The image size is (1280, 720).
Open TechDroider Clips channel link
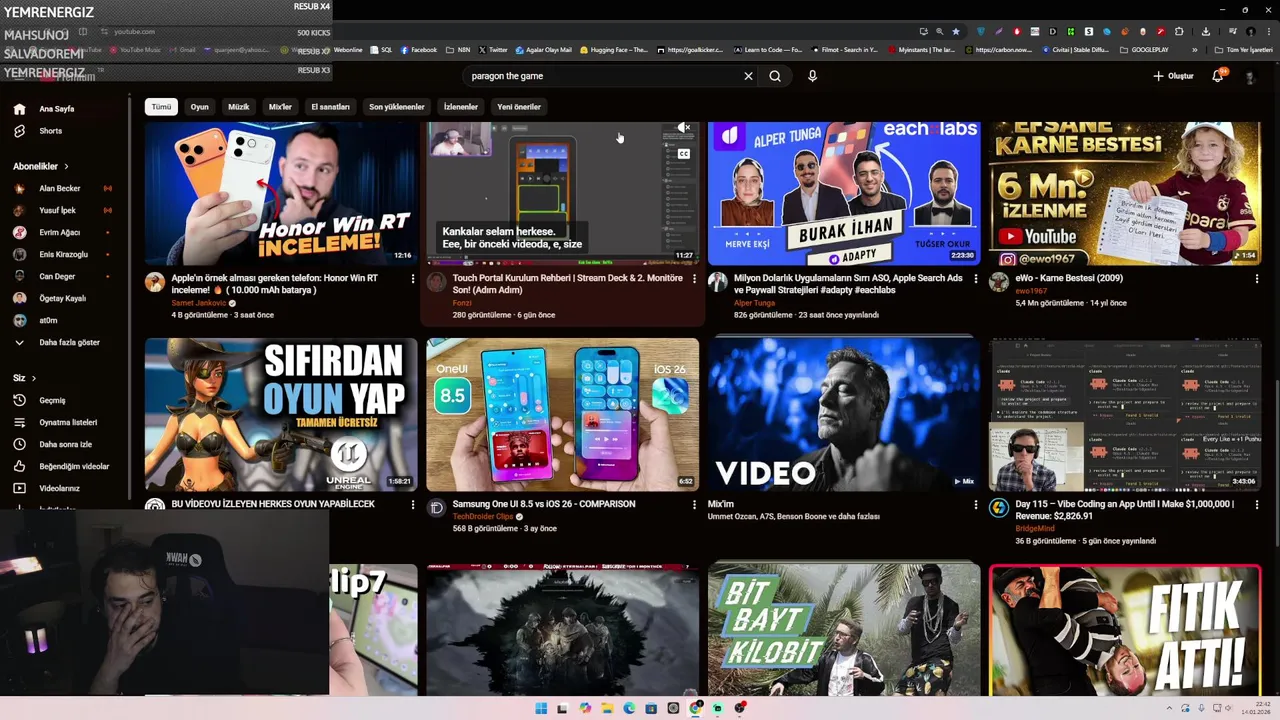coord(483,517)
